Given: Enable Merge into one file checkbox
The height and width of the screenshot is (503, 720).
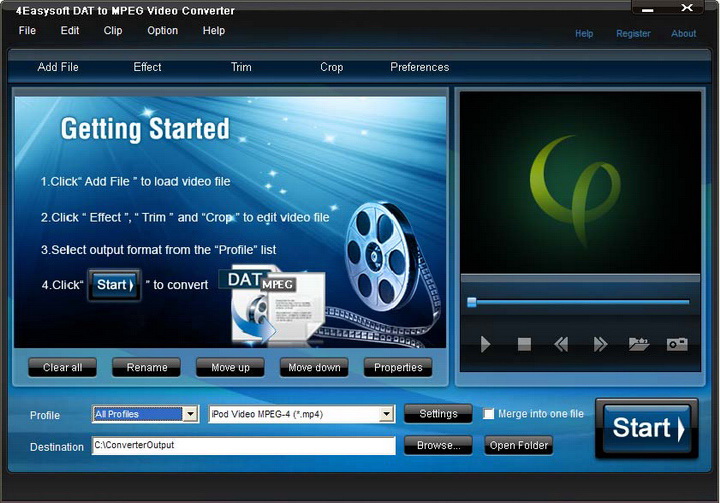Looking at the screenshot, I should pos(489,414).
